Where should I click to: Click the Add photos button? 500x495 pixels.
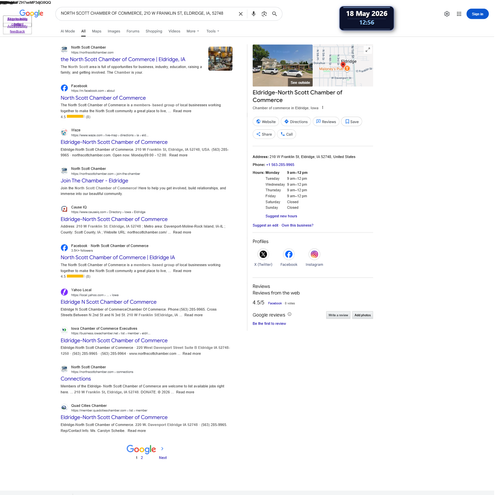point(363,315)
